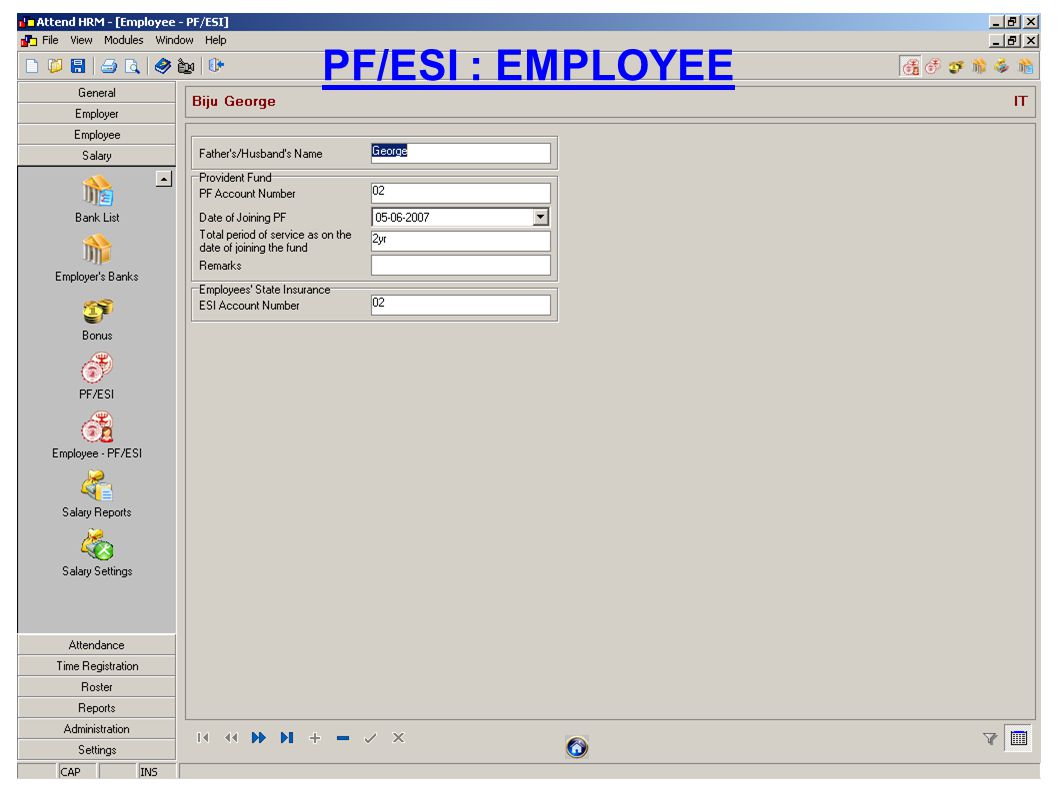Open Salary Reports in sidebar
Image resolution: width=1058 pixels, height=793 pixels.
[97, 495]
